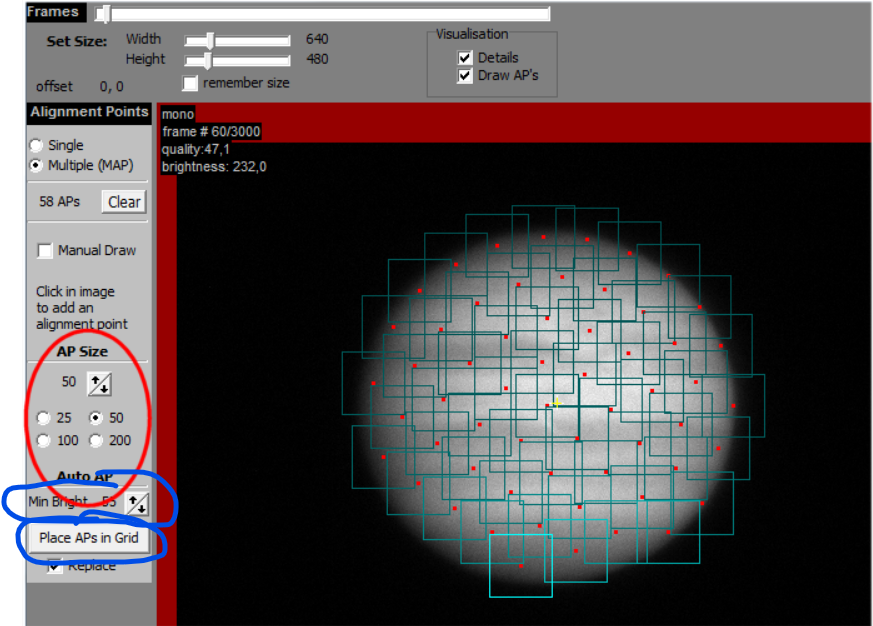Click the '58 APs' count text
The image size is (873, 626).
60,202
